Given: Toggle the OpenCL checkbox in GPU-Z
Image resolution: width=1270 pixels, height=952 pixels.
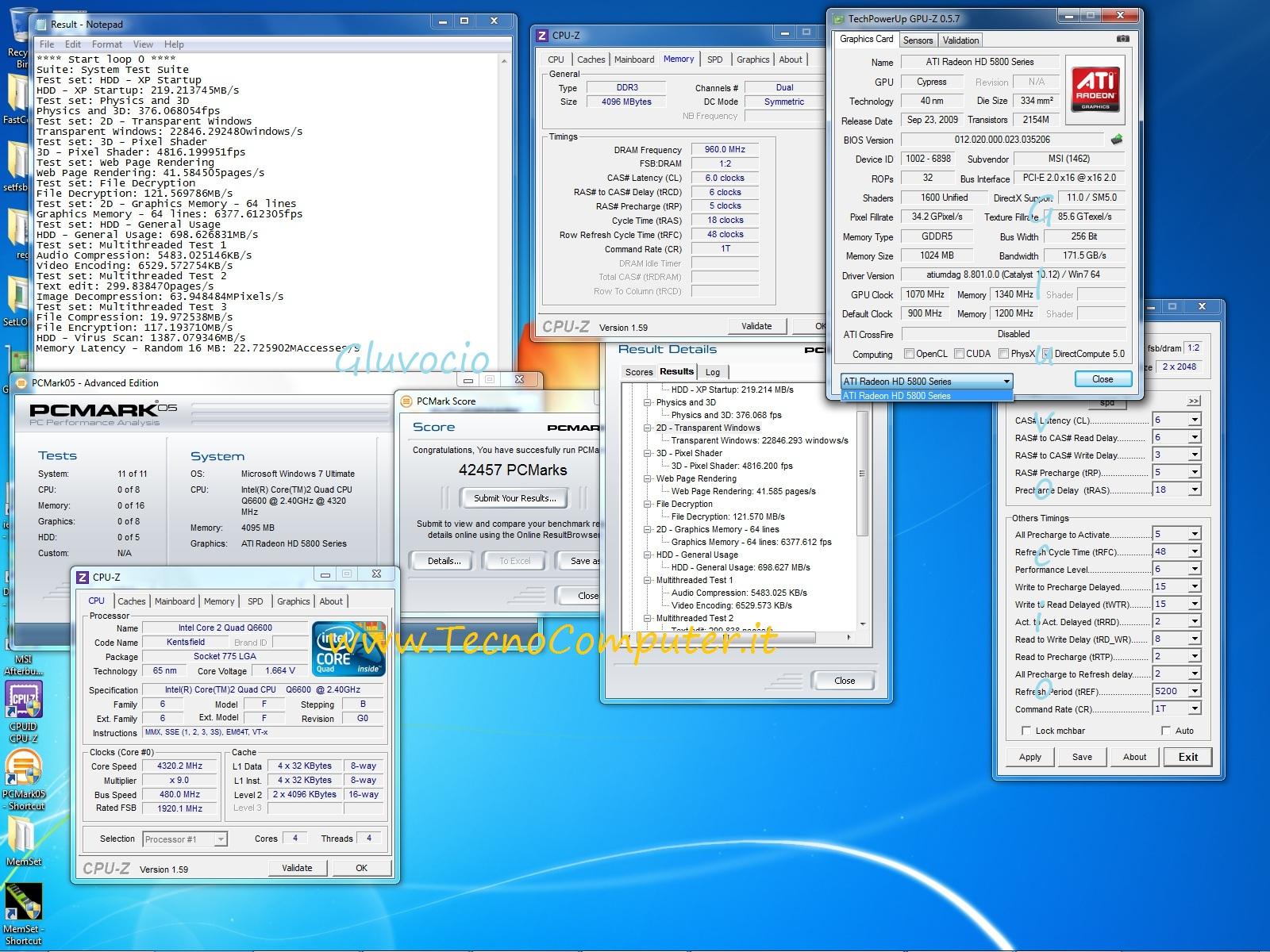Looking at the screenshot, I should (x=909, y=354).
